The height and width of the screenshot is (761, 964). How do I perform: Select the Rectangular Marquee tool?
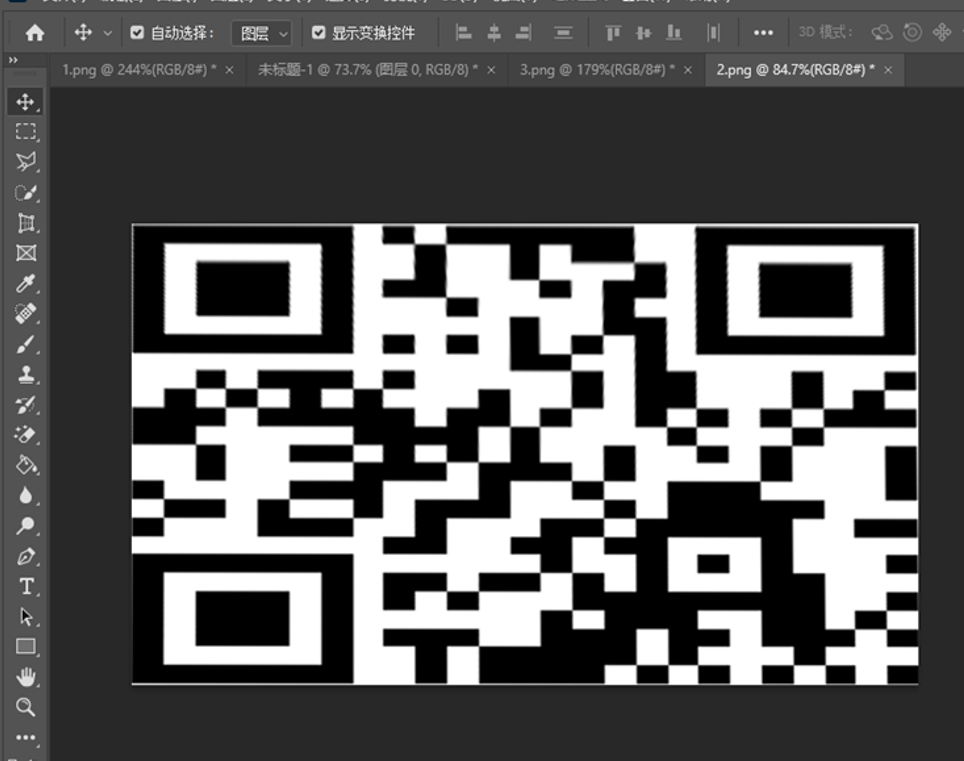pyautogui.click(x=25, y=132)
